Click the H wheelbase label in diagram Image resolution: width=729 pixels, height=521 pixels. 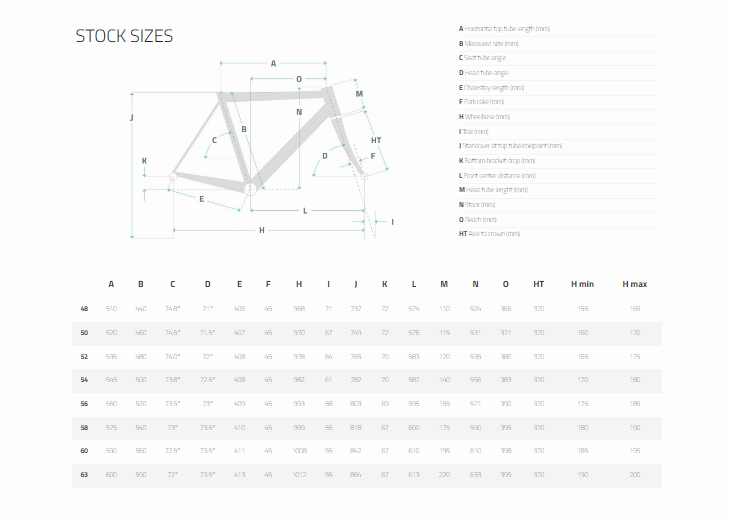(262, 230)
